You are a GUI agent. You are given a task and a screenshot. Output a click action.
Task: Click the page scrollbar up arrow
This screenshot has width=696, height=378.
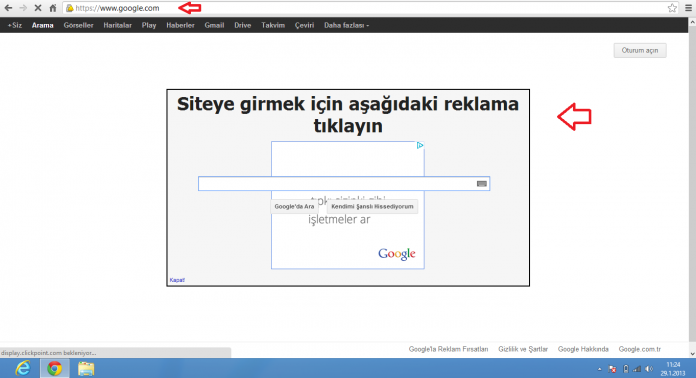pyautogui.click(x=692, y=21)
